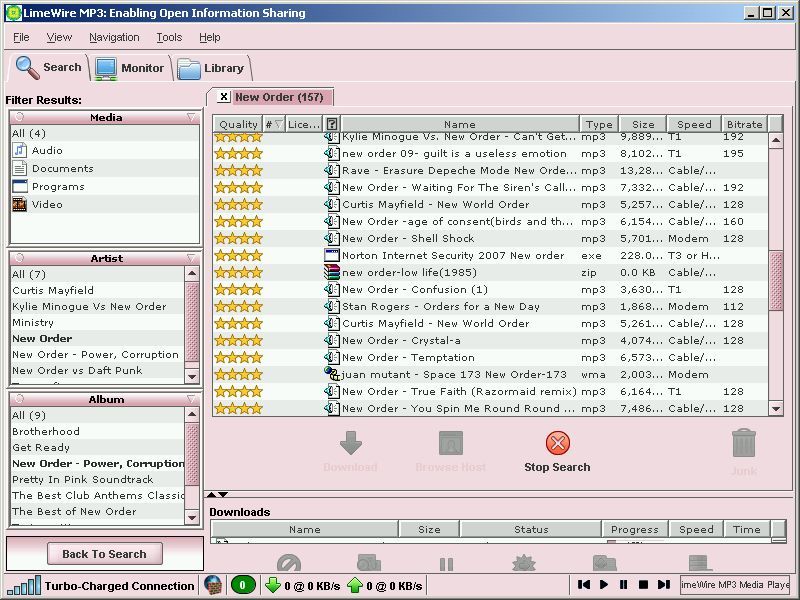
Task: Click the Back To Search button
Action: click(105, 554)
